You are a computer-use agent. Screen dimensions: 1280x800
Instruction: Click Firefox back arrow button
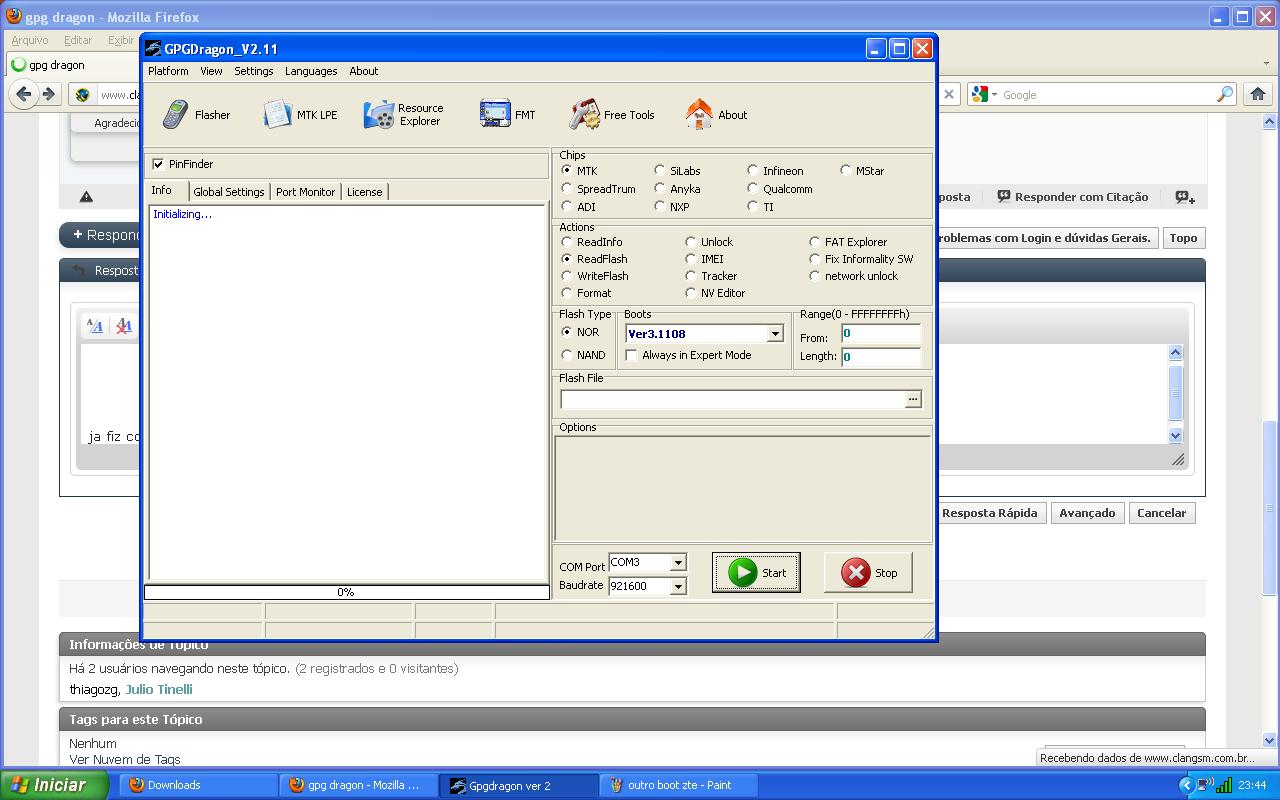tap(24, 94)
